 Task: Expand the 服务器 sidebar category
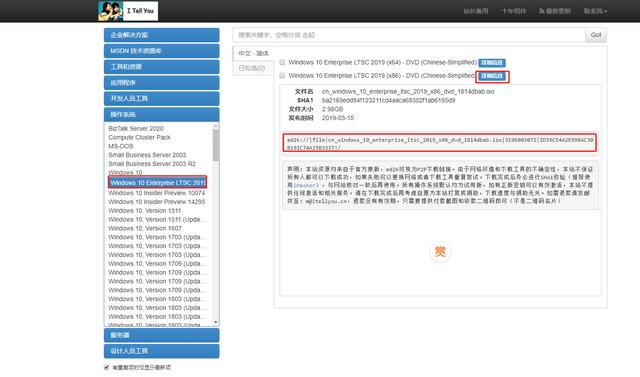[161, 335]
